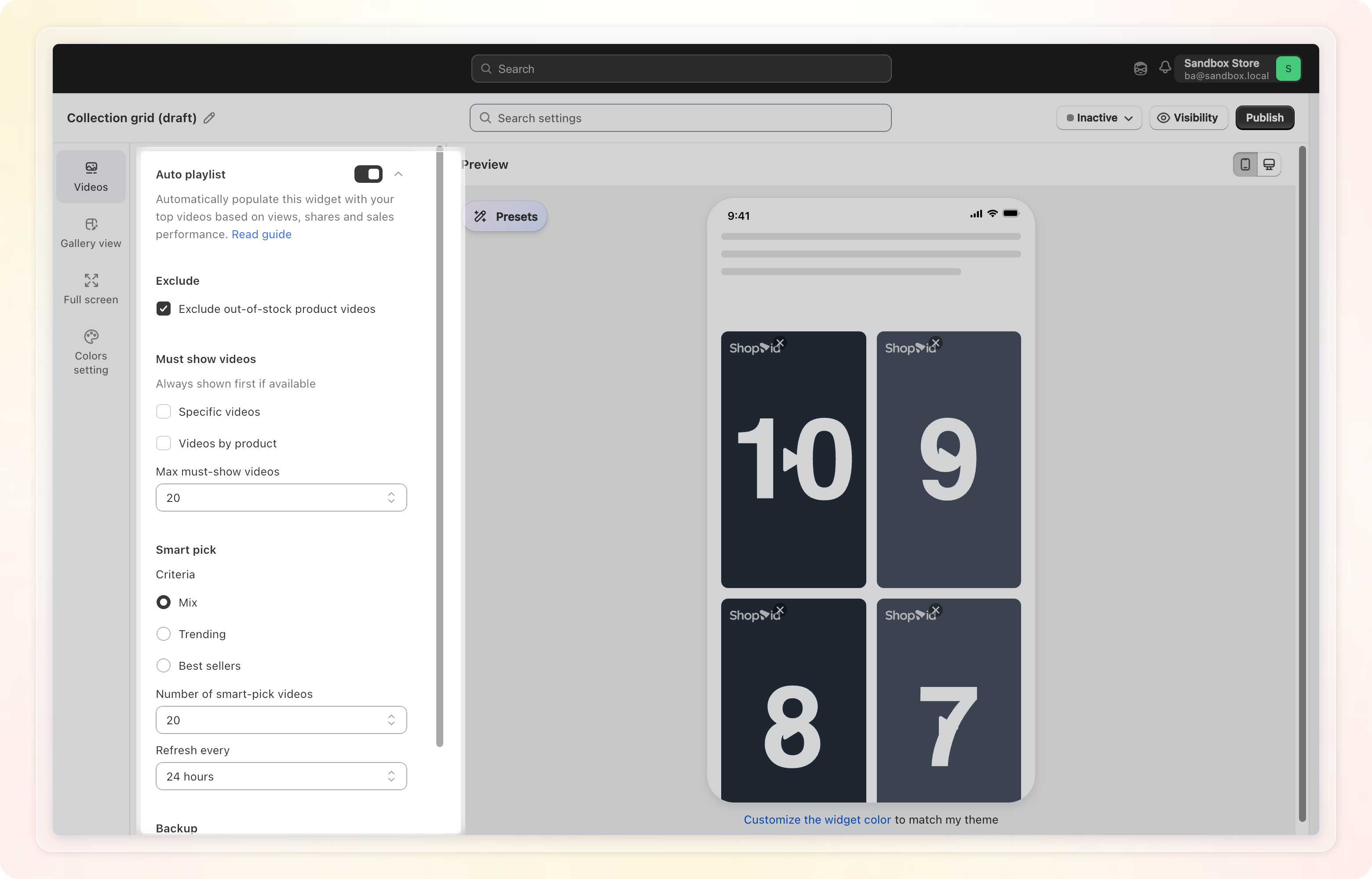Select the Mix criteria radio button
Image resolution: width=1372 pixels, height=879 pixels.
pos(163,602)
